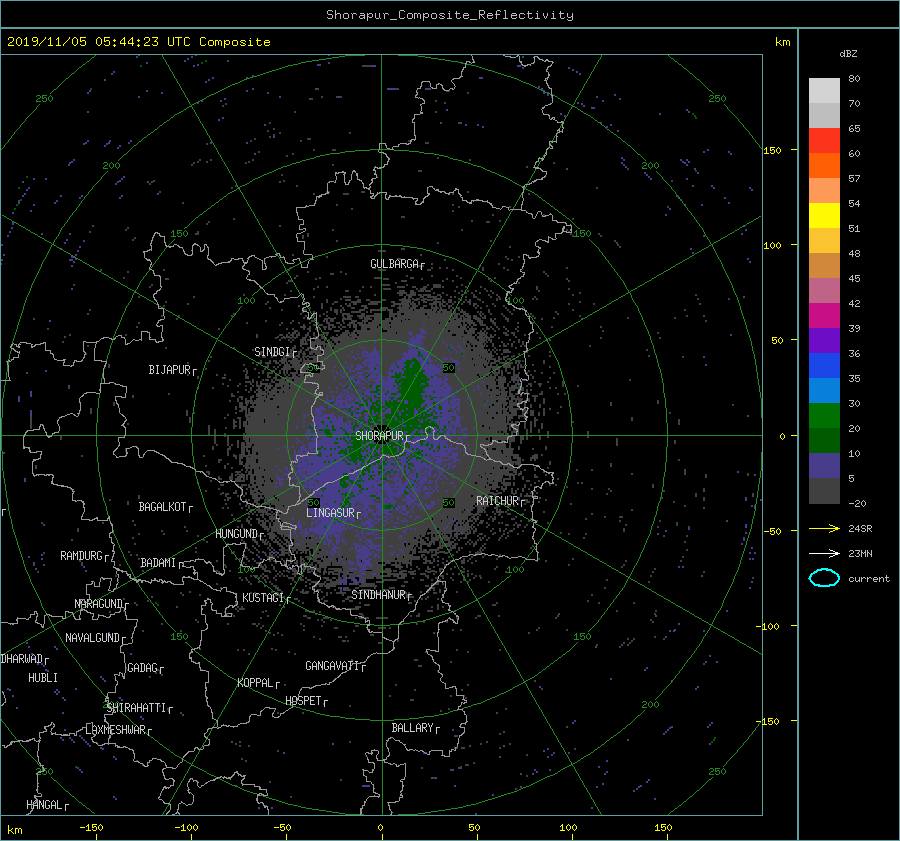Image resolution: width=900 pixels, height=841 pixels.
Task: Click the 24SR legend text
Action: (860, 528)
